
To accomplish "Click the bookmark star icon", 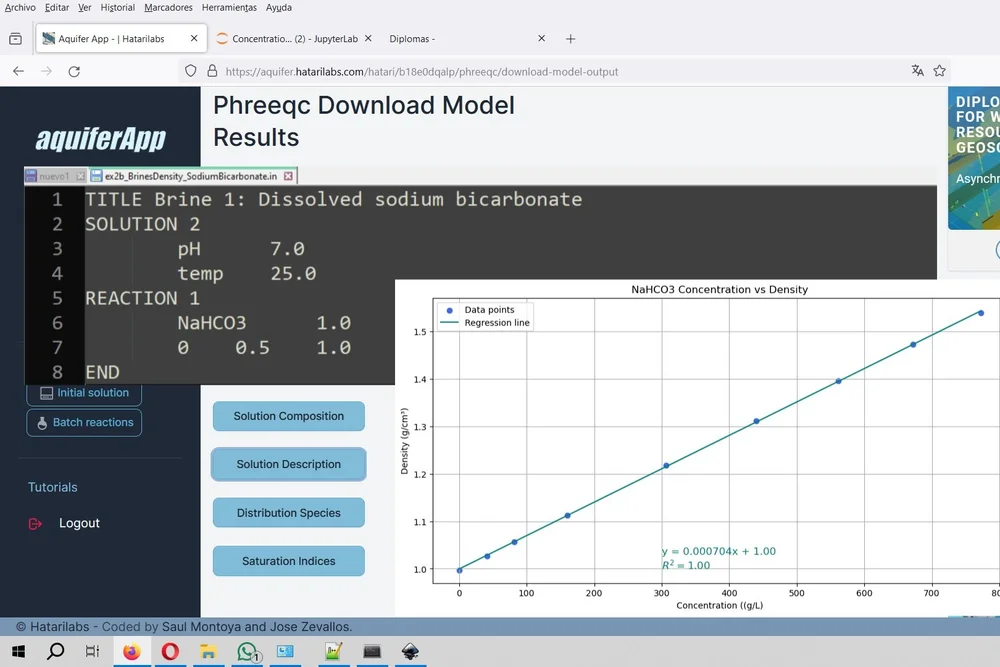I will 940,71.
